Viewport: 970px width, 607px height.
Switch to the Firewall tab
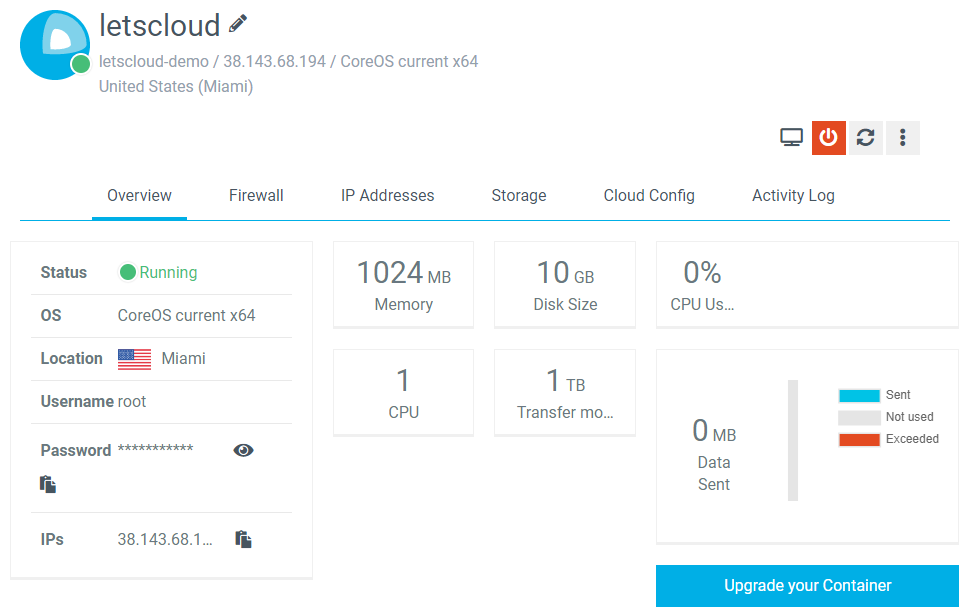tap(256, 196)
